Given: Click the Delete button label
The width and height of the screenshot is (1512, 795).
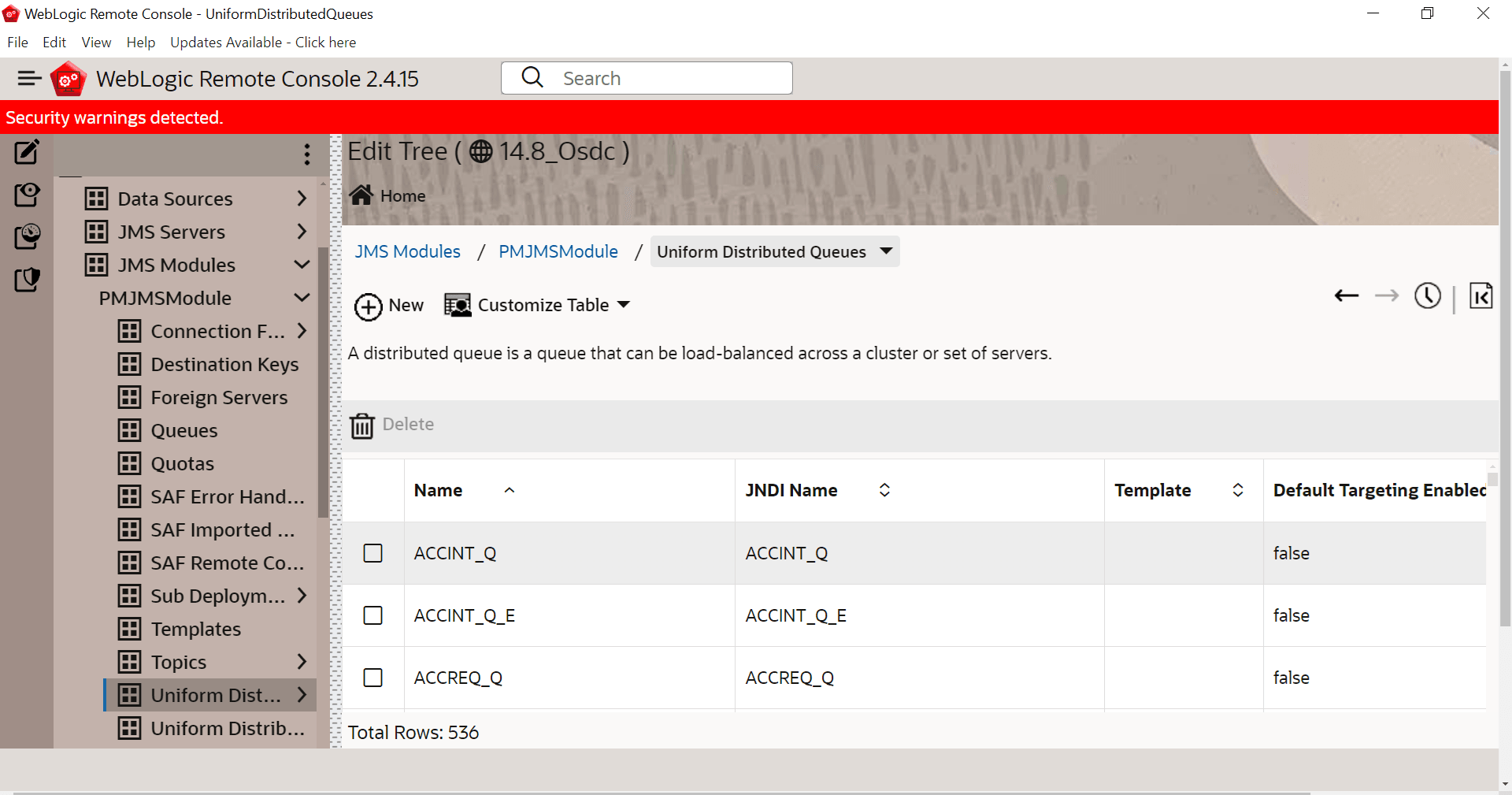Looking at the screenshot, I should pyautogui.click(x=408, y=425).
